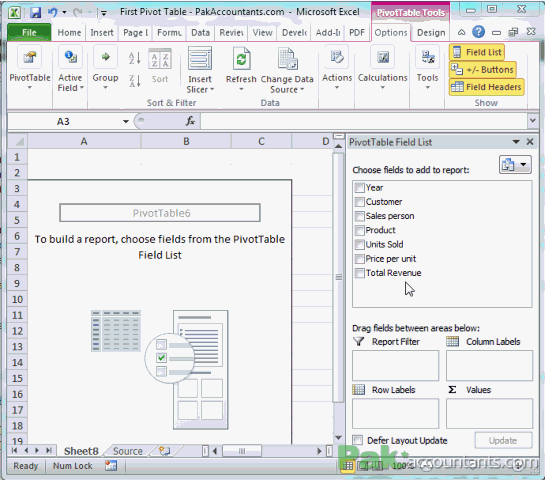The image size is (545, 480).
Task: Toggle the Field Headers show button
Action: click(487, 87)
